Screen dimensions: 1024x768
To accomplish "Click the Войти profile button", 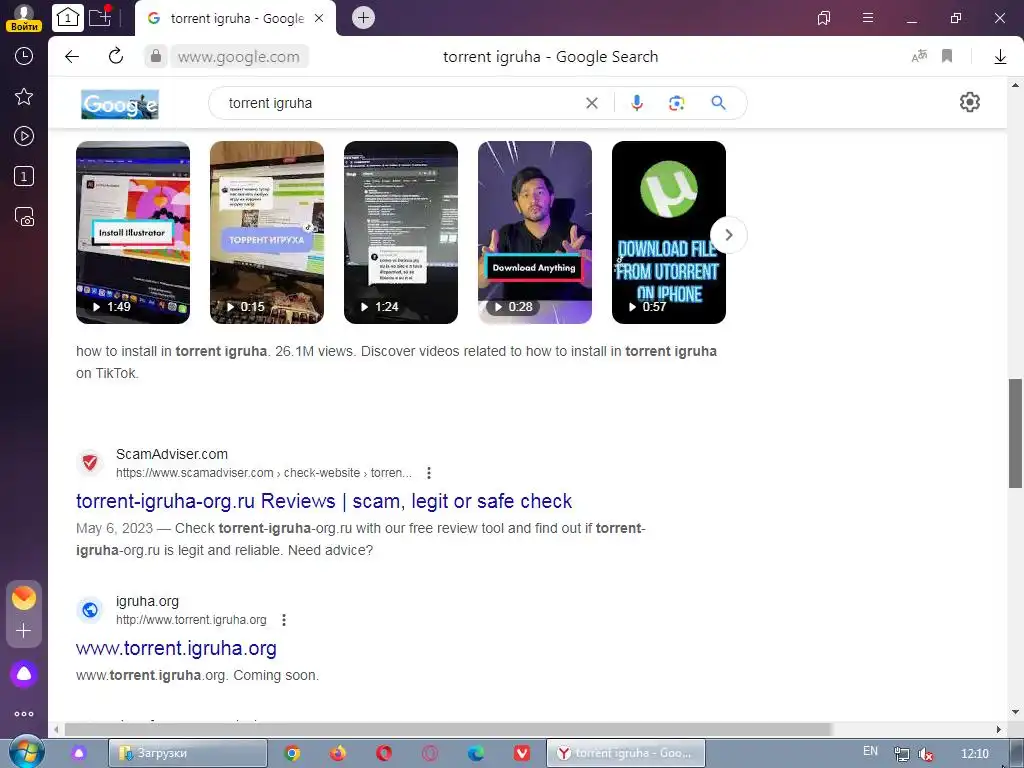I will [24, 18].
